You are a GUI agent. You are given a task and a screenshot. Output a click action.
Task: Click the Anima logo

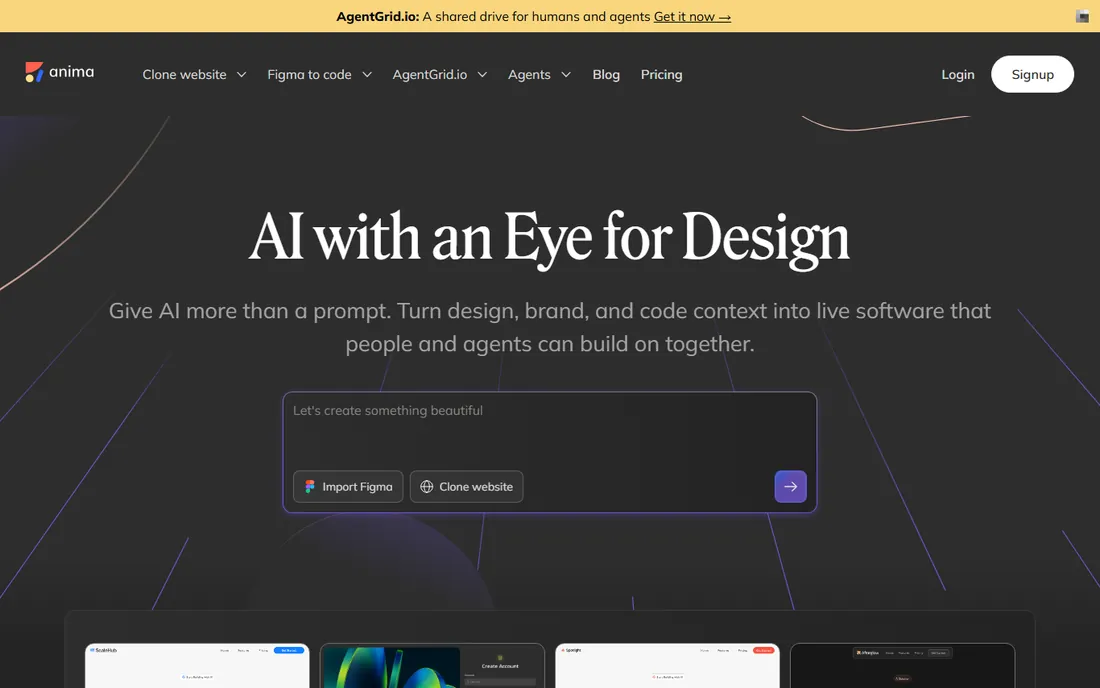60,72
